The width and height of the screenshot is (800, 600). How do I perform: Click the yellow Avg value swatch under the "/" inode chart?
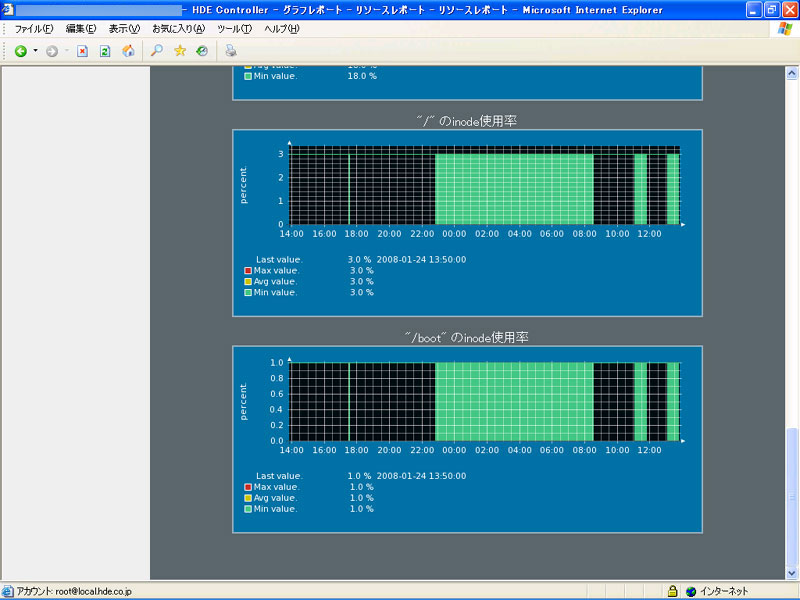pyautogui.click(x=248, y=282)
